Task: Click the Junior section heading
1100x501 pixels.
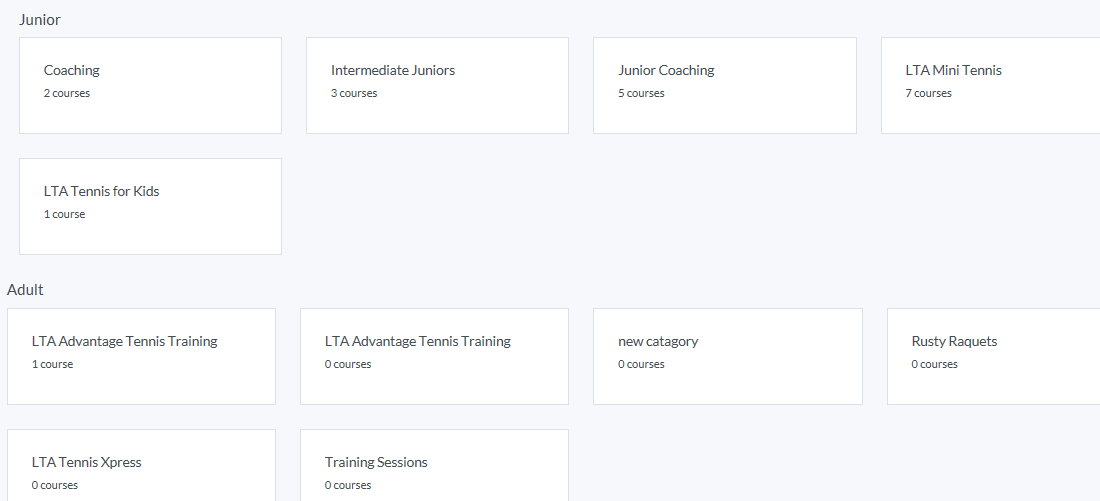Action: click(40, 20)
